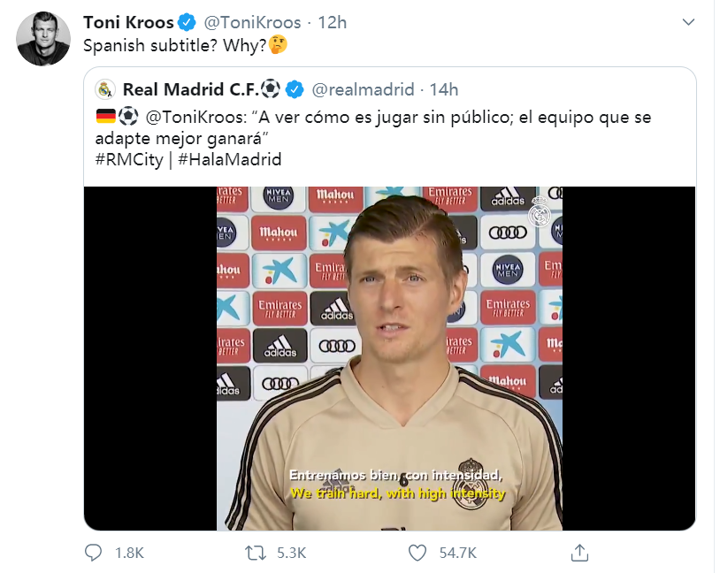Click Toni Kroos verified badge
Screen dimensions: 720x573
pos(187,22)
